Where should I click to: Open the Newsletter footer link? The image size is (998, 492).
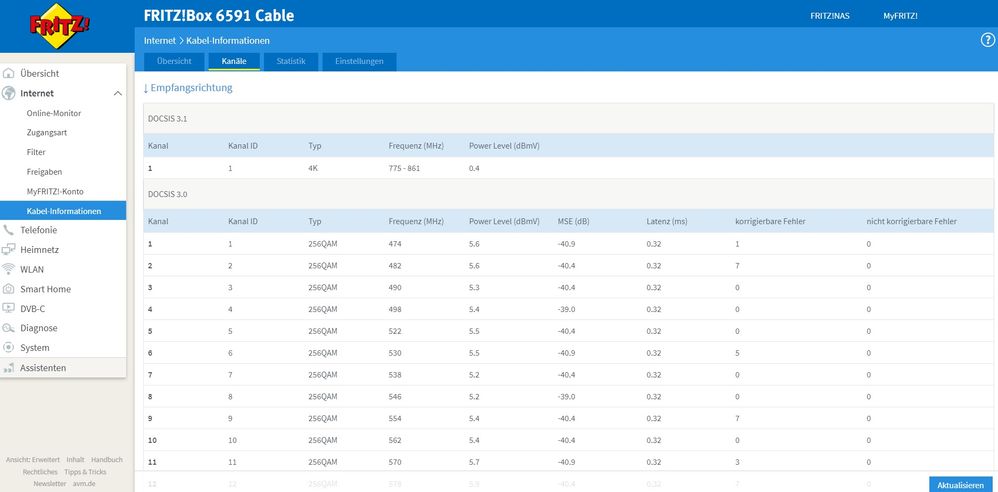pos(50,484)
